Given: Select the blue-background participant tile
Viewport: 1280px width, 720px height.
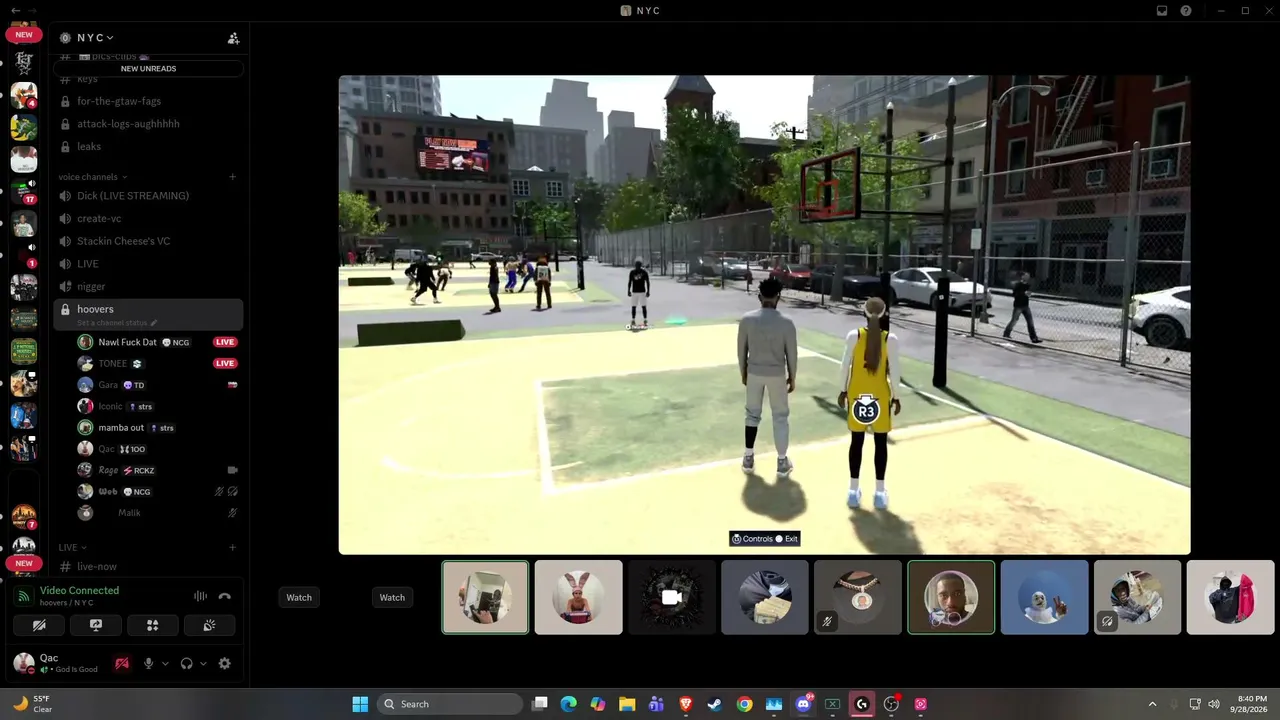Looking at the screenshot, I should coord(1044,597).
